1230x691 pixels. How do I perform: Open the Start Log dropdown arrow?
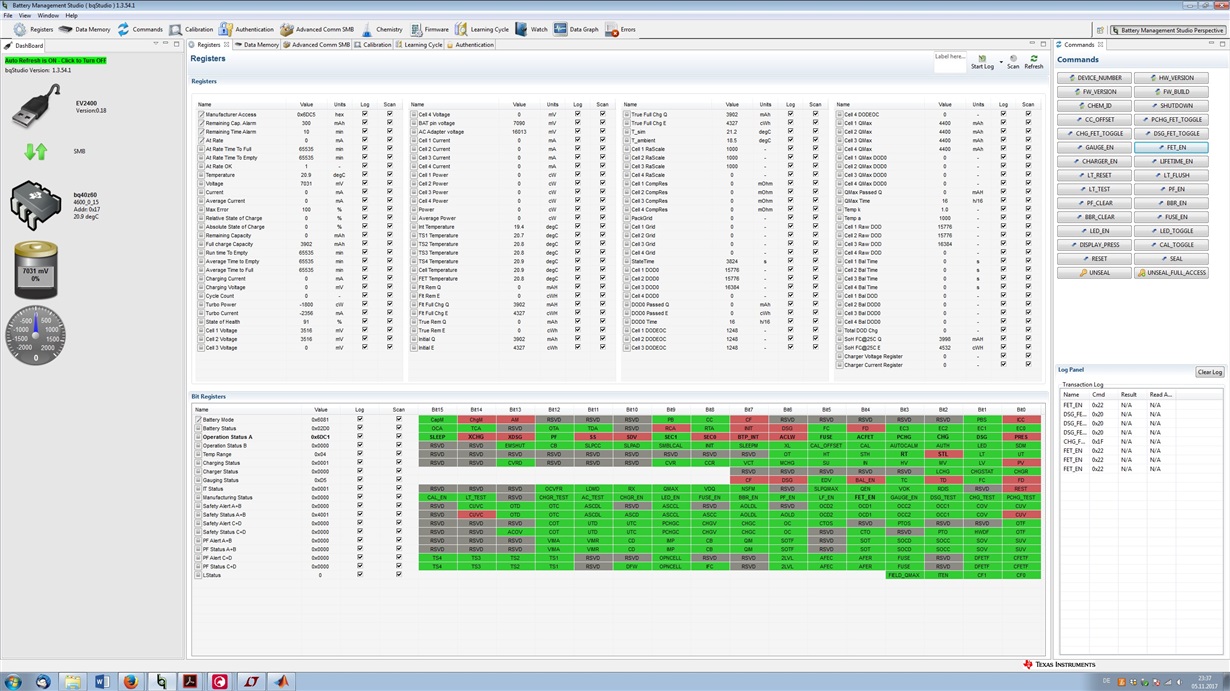coord(1001,62)
